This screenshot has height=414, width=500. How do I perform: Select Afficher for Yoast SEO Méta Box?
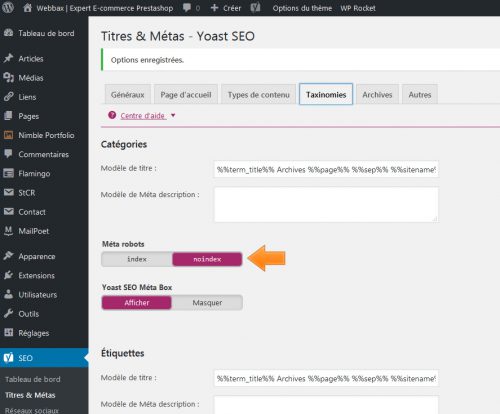coord(137,303)
